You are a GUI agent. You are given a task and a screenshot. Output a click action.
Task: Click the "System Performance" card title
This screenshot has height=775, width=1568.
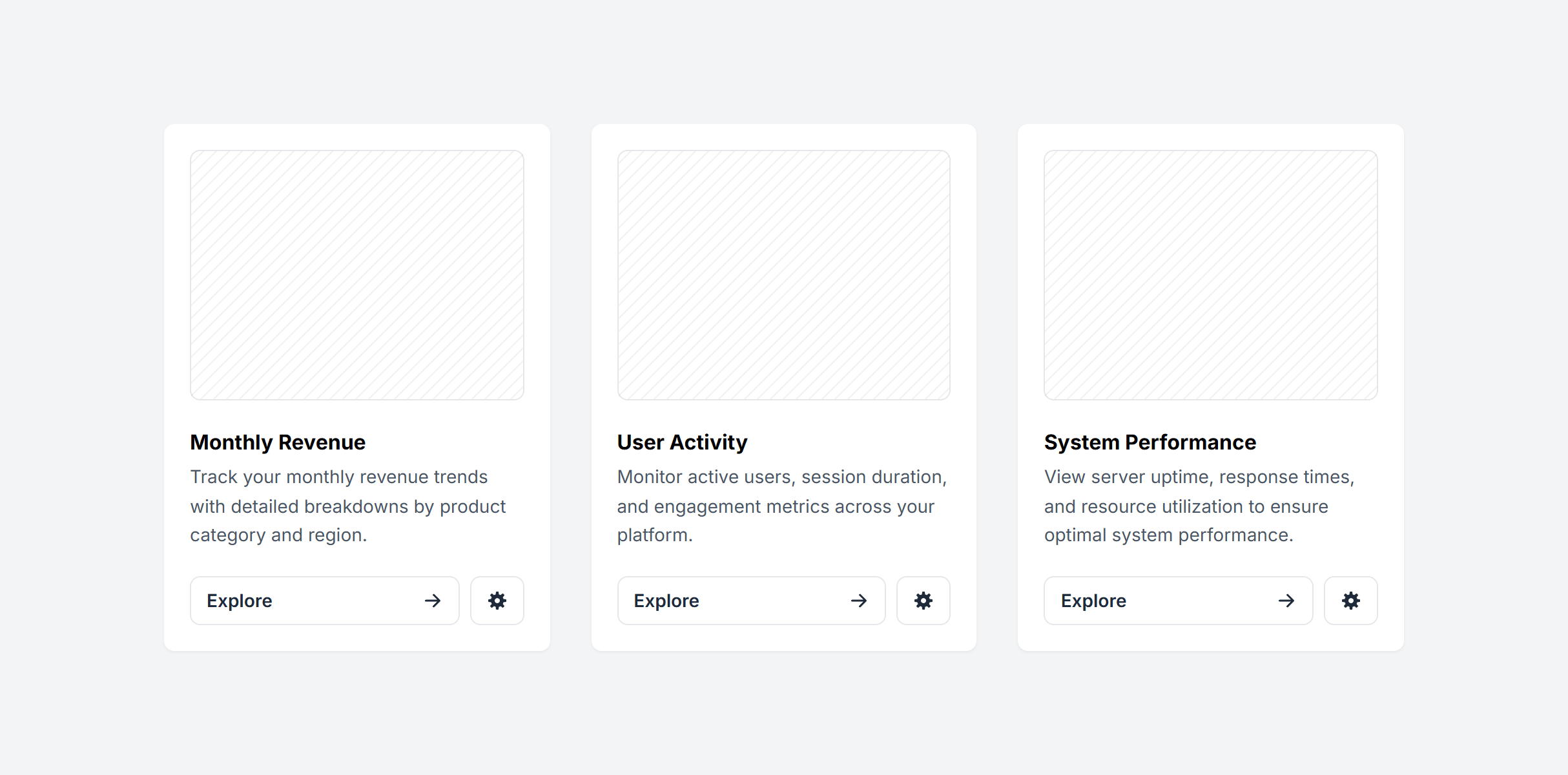point(1150,442)
